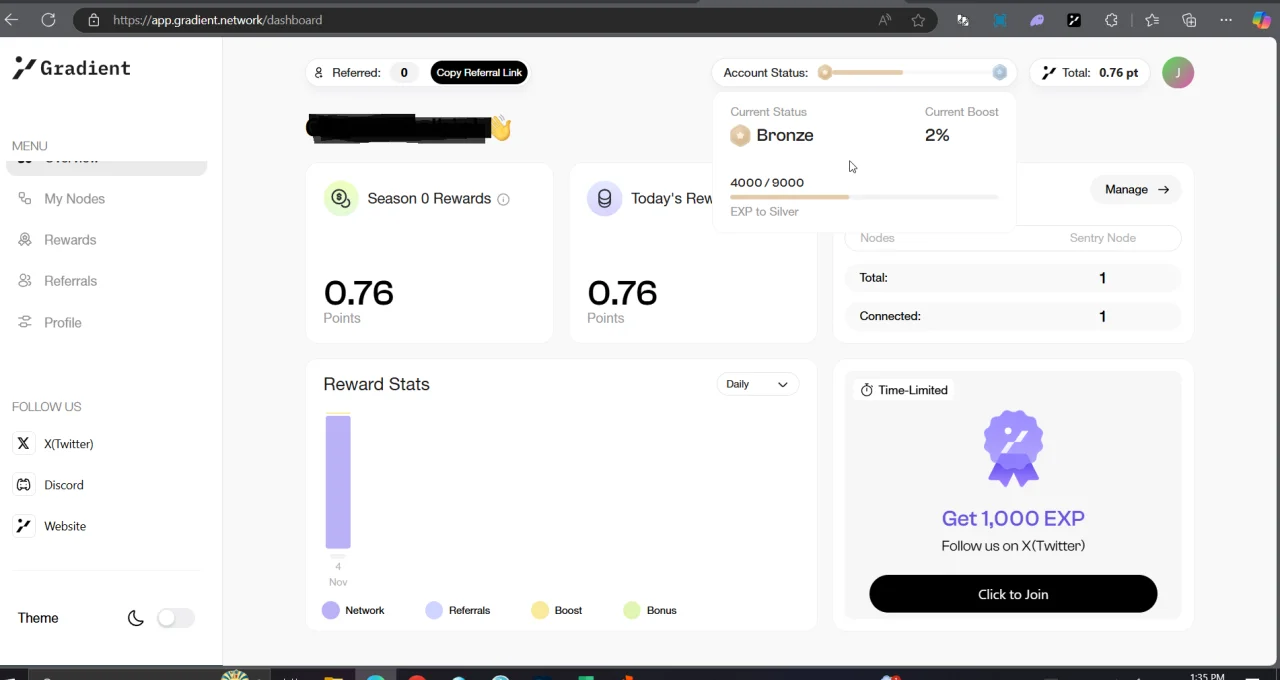1280x680 pixels.
Task: Click the Website Gradient icon
Action: [x=24, y=526]
